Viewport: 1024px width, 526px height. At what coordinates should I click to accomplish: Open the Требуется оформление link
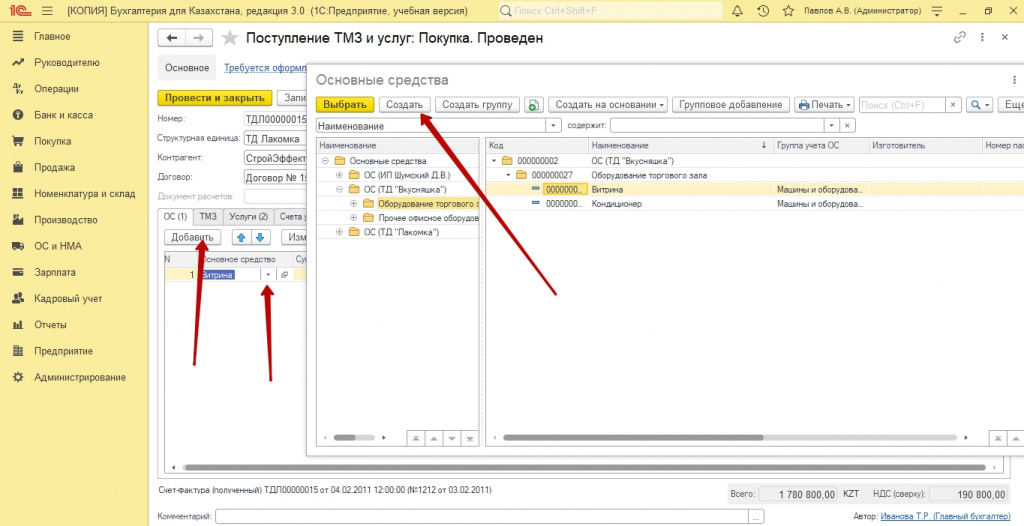(x=265, y=68)
